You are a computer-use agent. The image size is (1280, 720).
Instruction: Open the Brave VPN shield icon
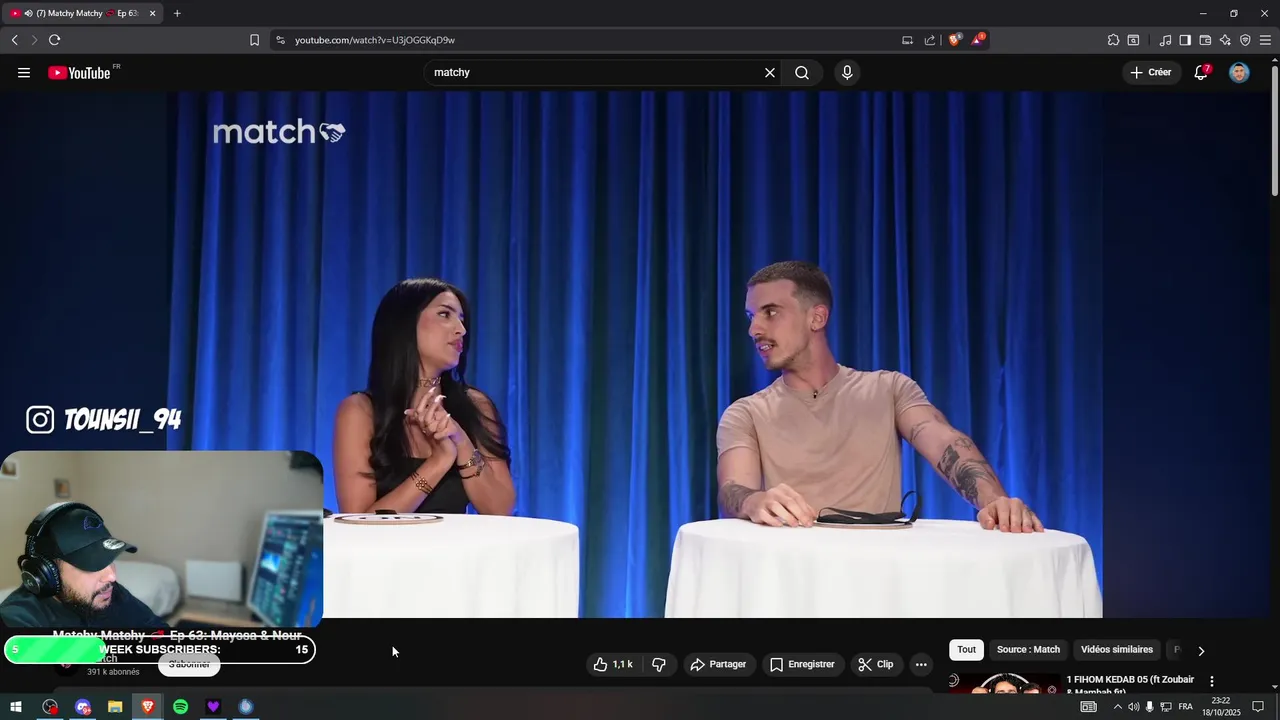click(1245, 40)
